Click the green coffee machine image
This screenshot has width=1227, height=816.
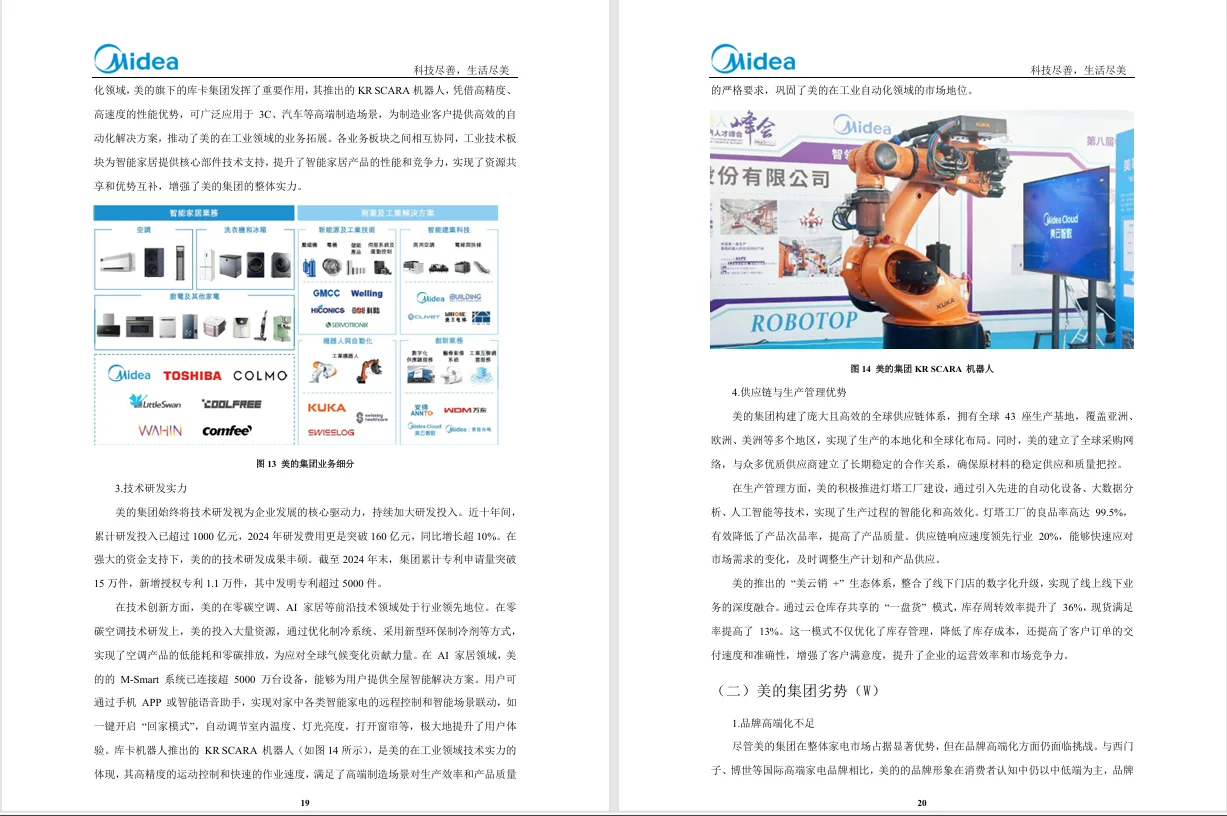[283, 328]
